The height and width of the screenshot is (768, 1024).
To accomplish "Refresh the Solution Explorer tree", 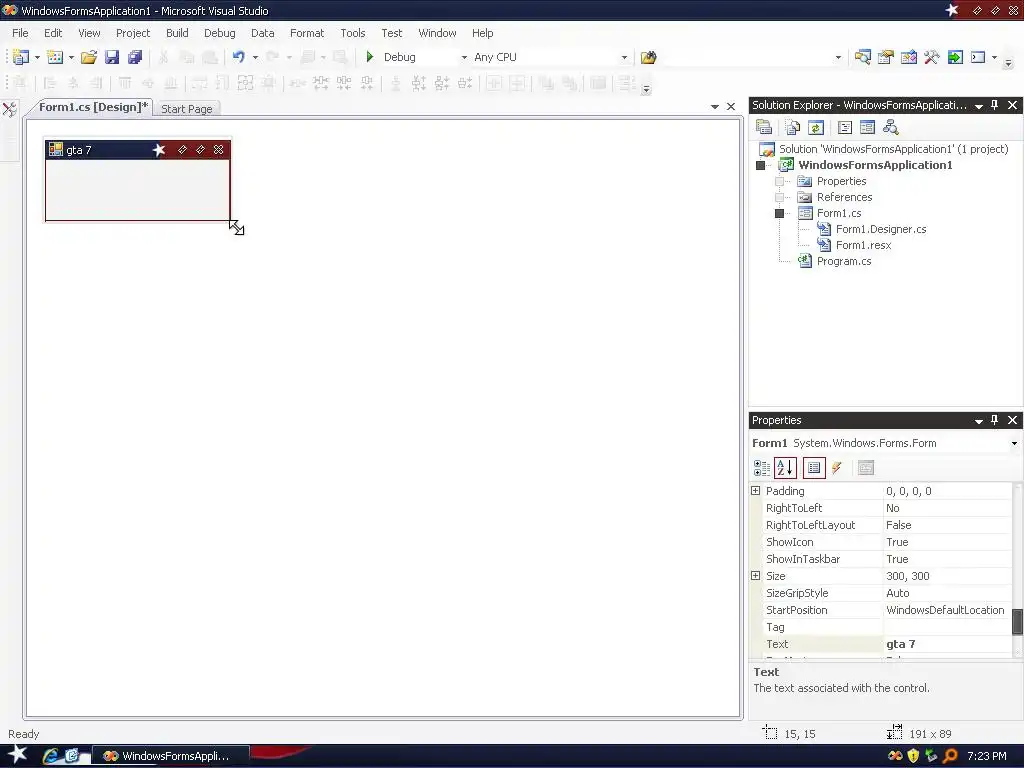I will (x=816, y=127).
